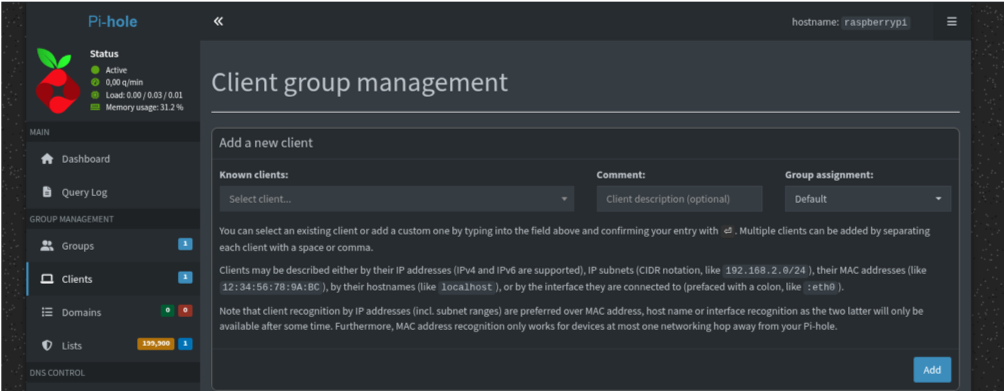Click the 199,900 Lists badge
The image size is (1004, 391).
(156, 344)
